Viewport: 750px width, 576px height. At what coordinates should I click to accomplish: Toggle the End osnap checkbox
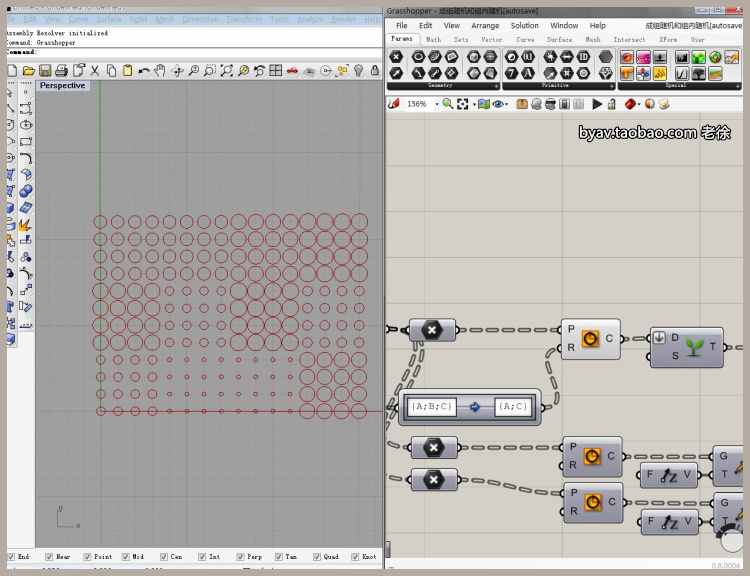click(x=11, y=557)
